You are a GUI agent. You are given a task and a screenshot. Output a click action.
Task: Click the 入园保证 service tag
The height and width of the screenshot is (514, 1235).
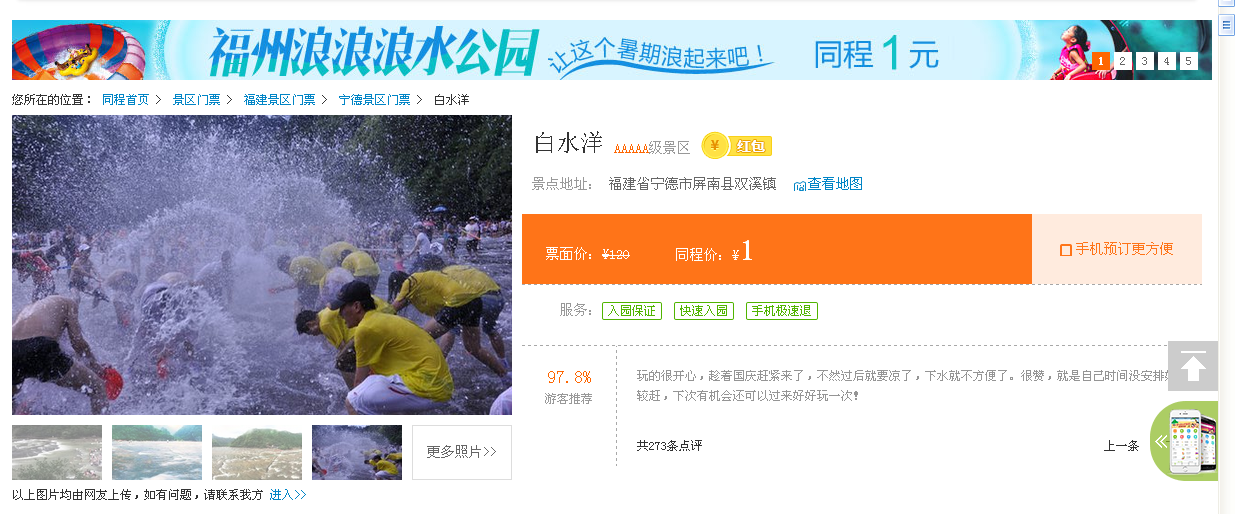(x=632, y=311)
